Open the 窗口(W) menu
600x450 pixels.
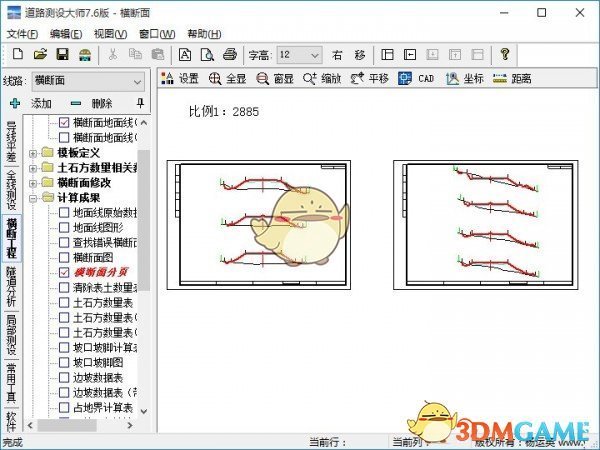[x=157, y=34]
